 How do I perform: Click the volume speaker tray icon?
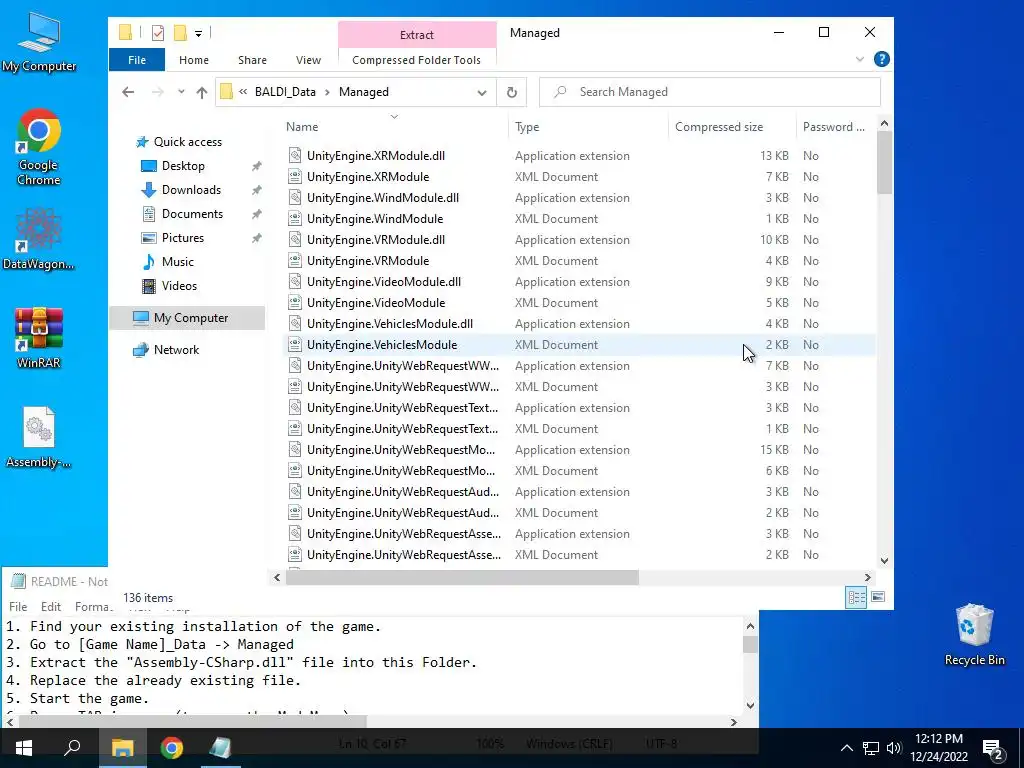tap(894, 748)
